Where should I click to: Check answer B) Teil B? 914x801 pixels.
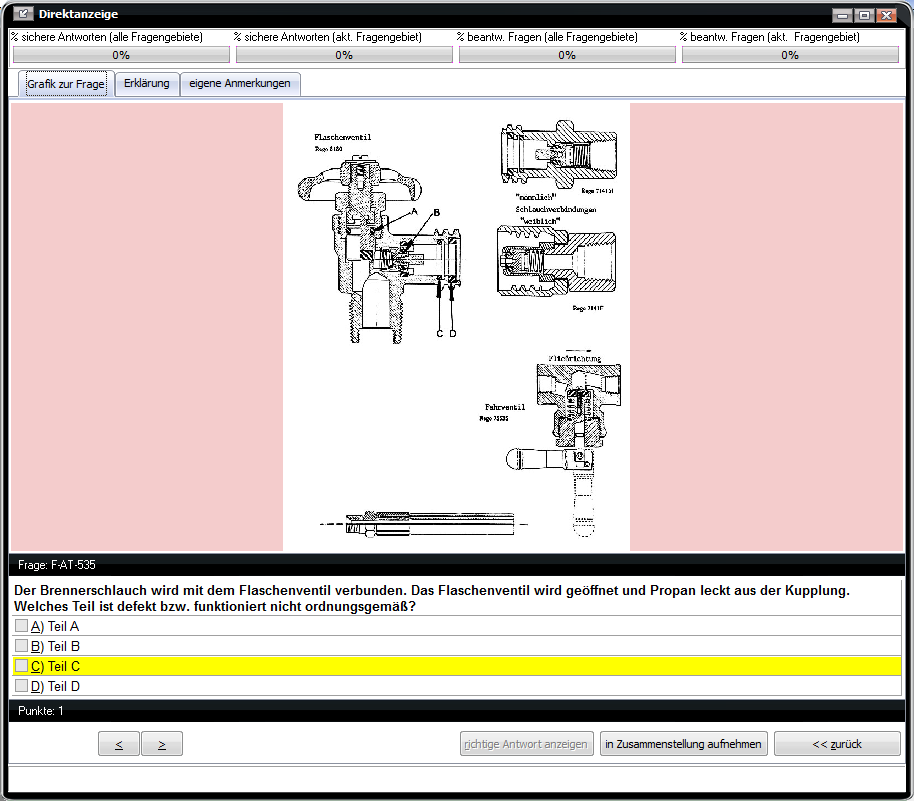coord(22,645)
